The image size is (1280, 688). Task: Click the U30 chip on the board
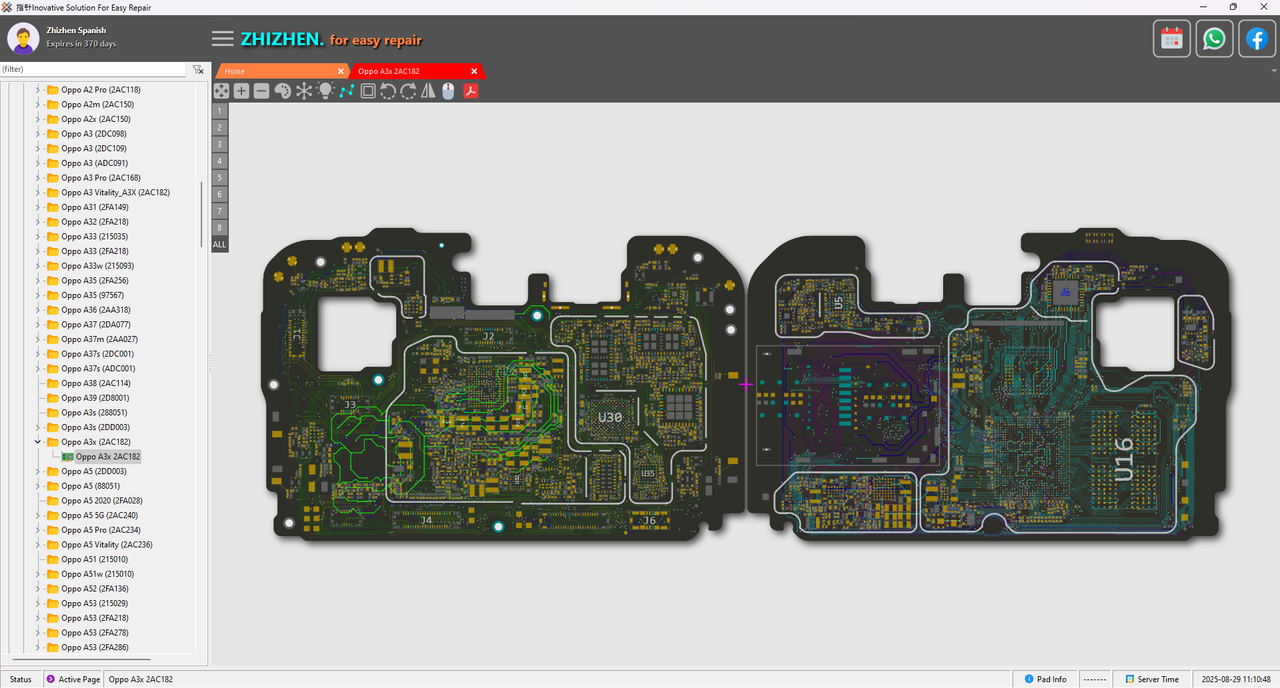point(610,417)
